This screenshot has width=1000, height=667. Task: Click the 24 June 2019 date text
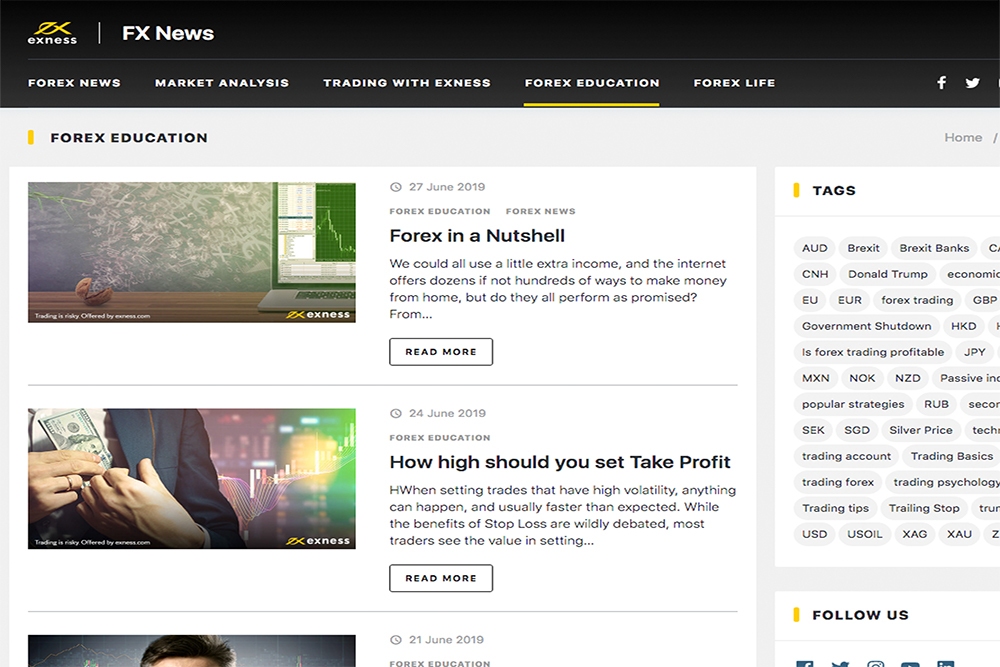click(447, 413)
